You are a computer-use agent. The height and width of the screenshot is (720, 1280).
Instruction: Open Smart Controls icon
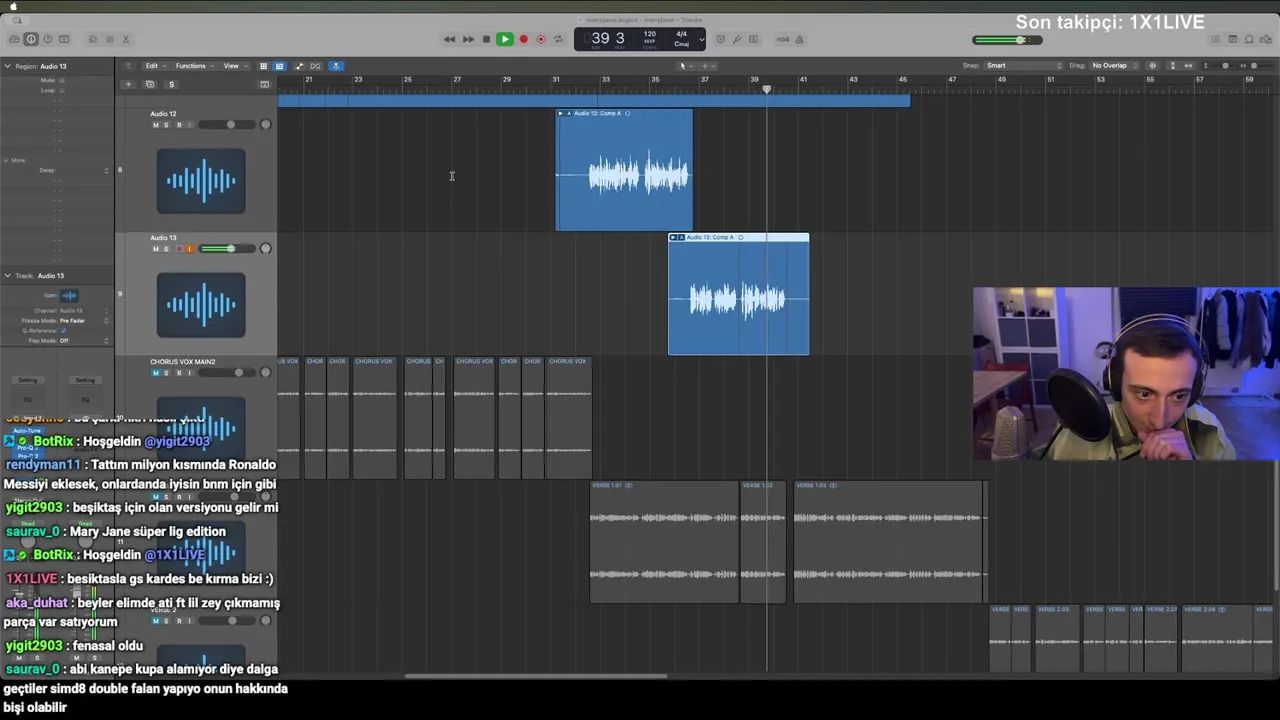point(93,39)
